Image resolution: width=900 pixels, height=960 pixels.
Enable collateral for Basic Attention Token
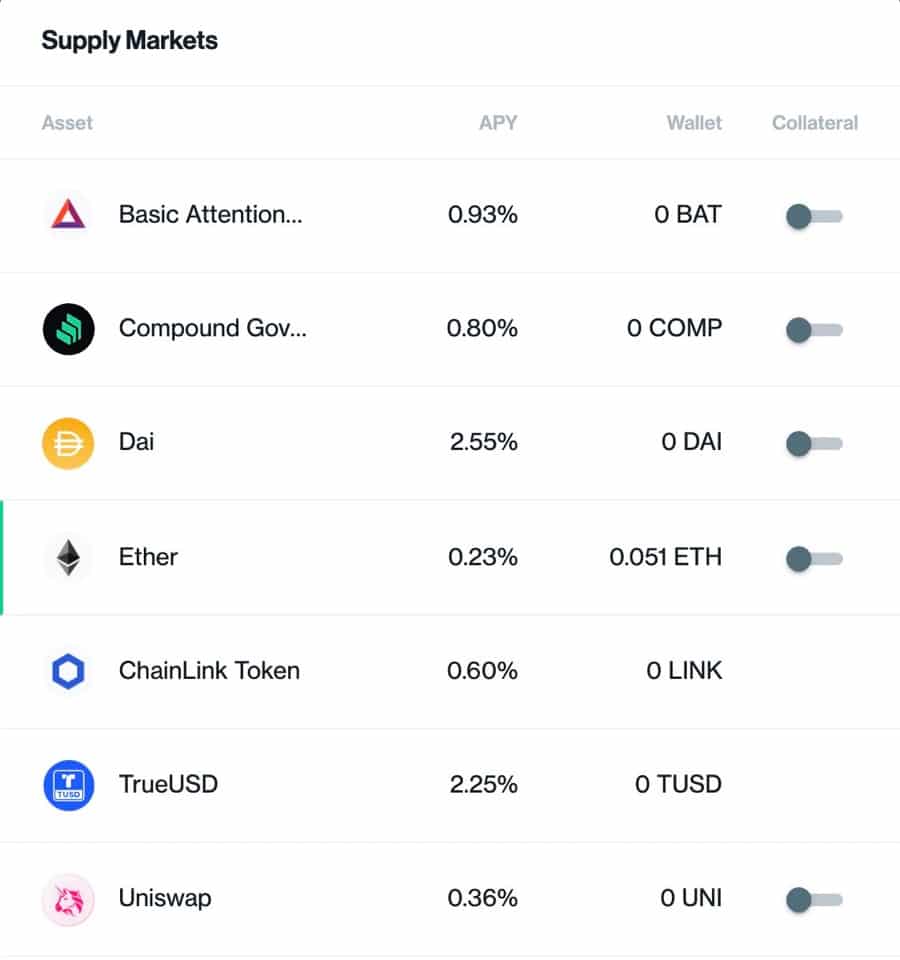pos(814,216)
